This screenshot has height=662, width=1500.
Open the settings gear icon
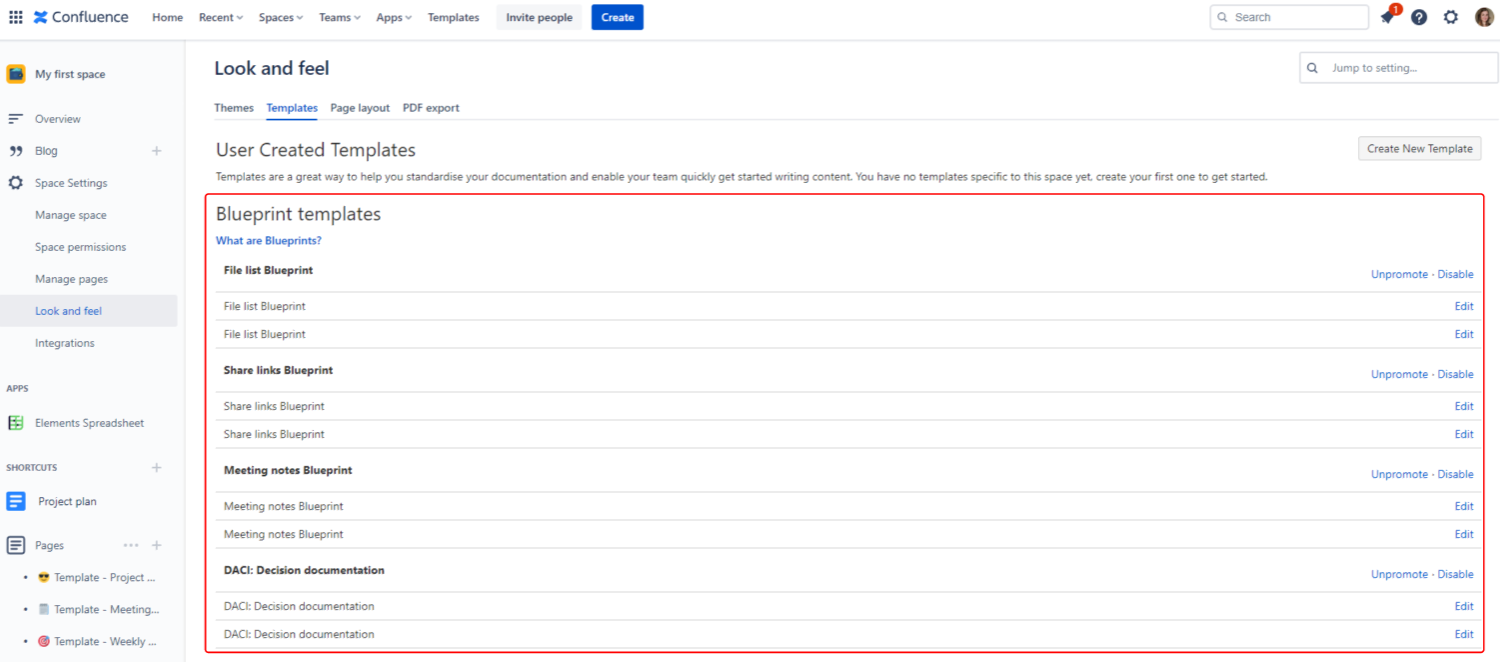click(1451, 17)
